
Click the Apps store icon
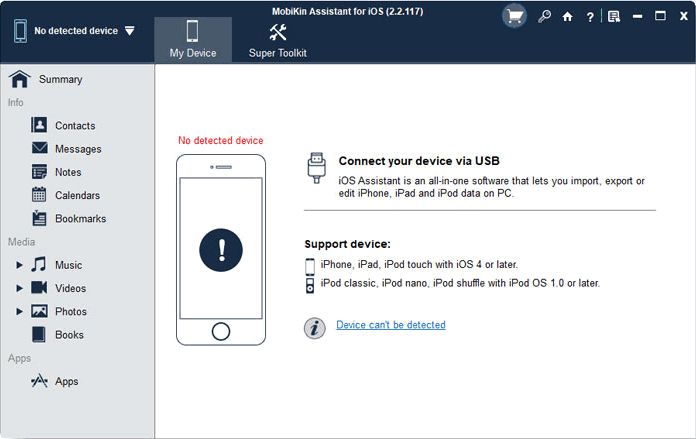(40, 381)
